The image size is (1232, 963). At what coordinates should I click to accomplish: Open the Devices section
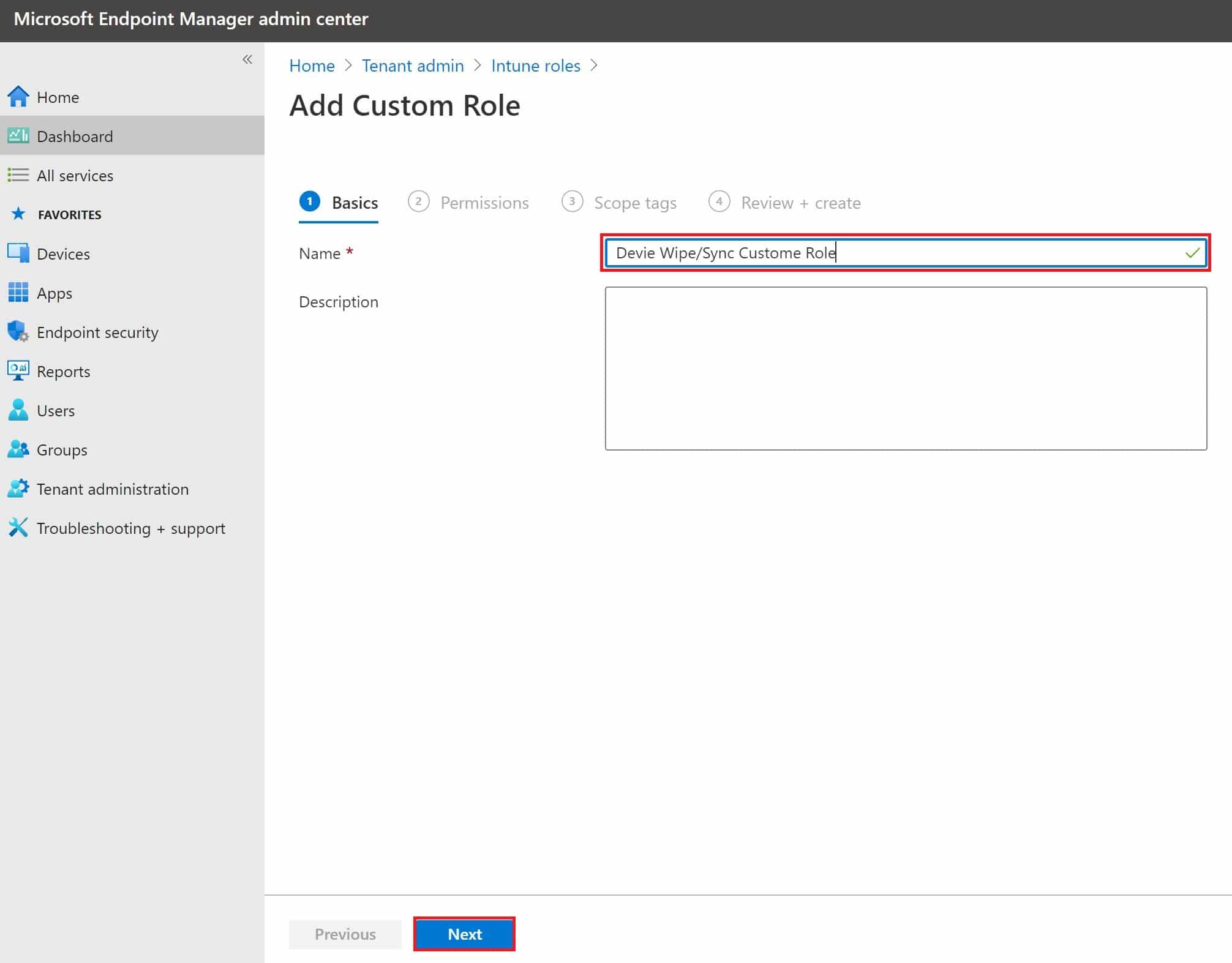63,253
